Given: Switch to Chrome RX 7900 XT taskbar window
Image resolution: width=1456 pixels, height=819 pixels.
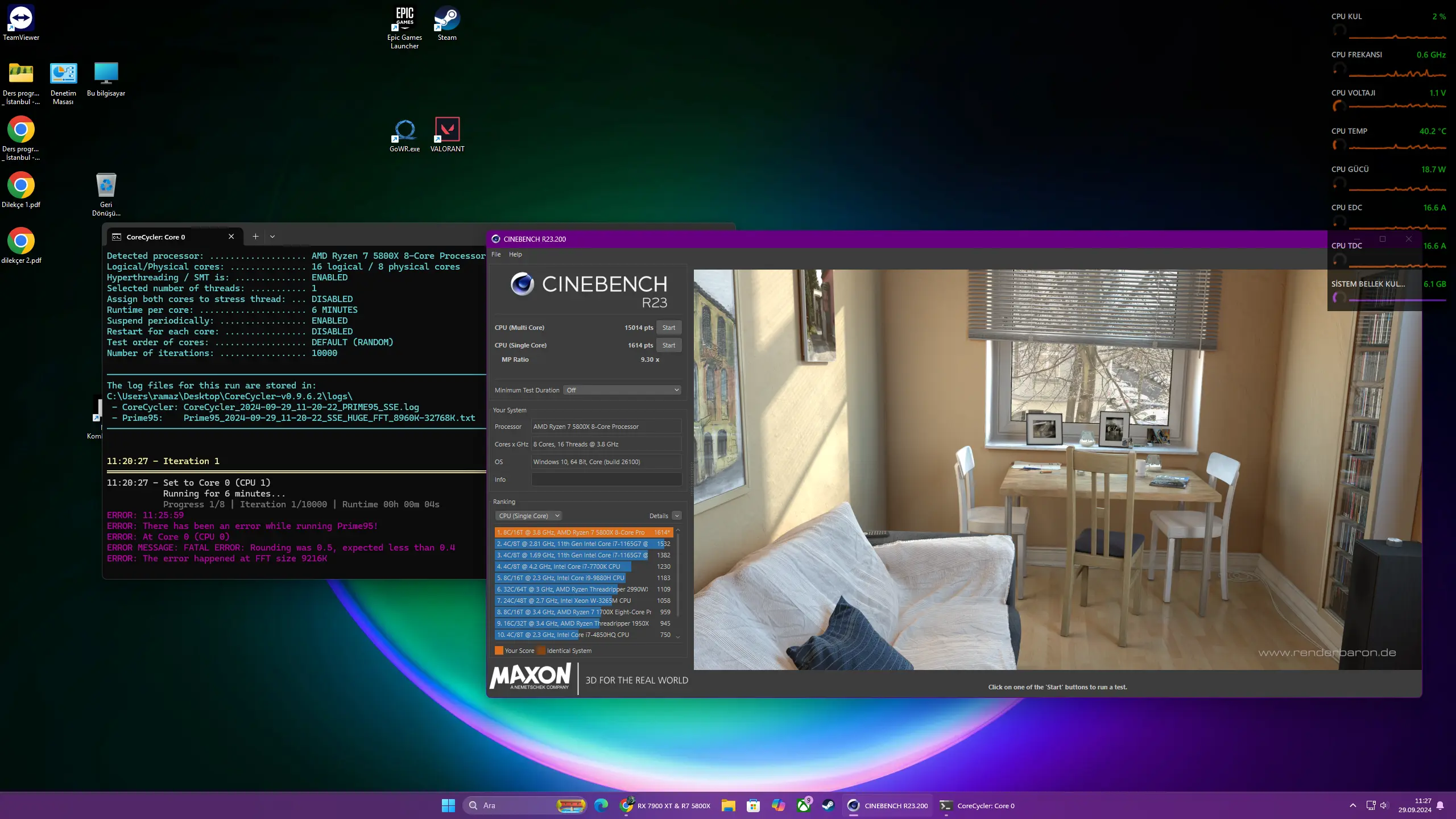Looking at the screenshot, I should coord(665,805).
